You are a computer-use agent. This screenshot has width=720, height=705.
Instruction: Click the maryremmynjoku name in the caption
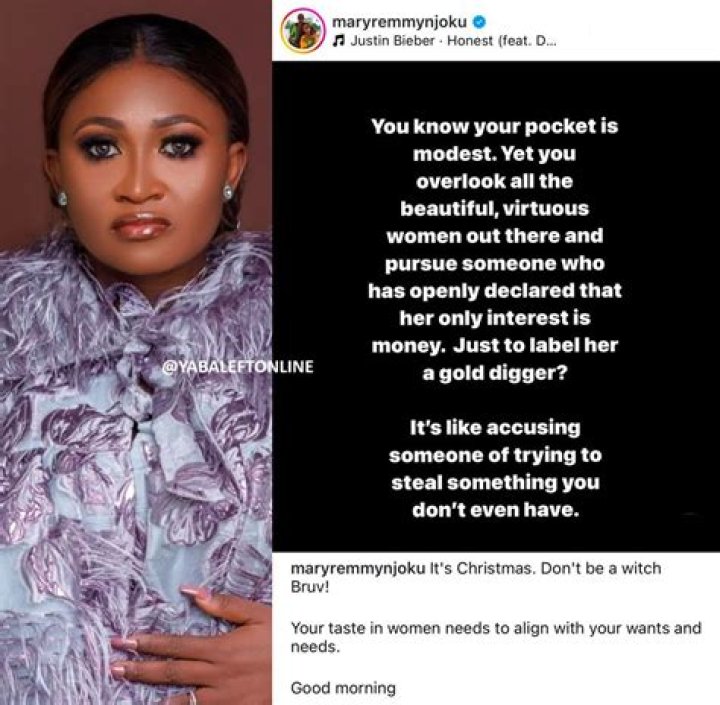[358, 569]
